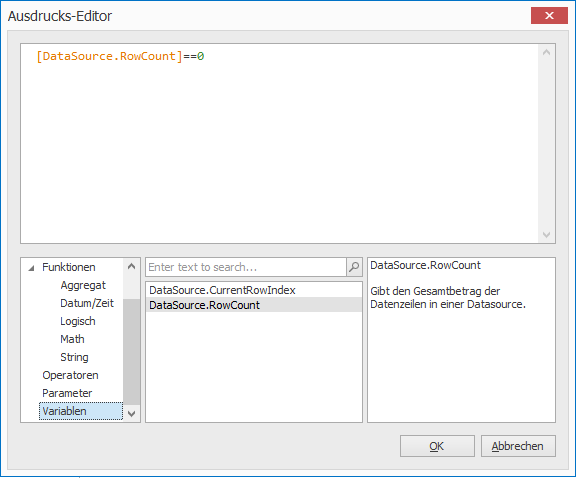
Task: Click inside the expression editor text area
Action: click(279, 143)
